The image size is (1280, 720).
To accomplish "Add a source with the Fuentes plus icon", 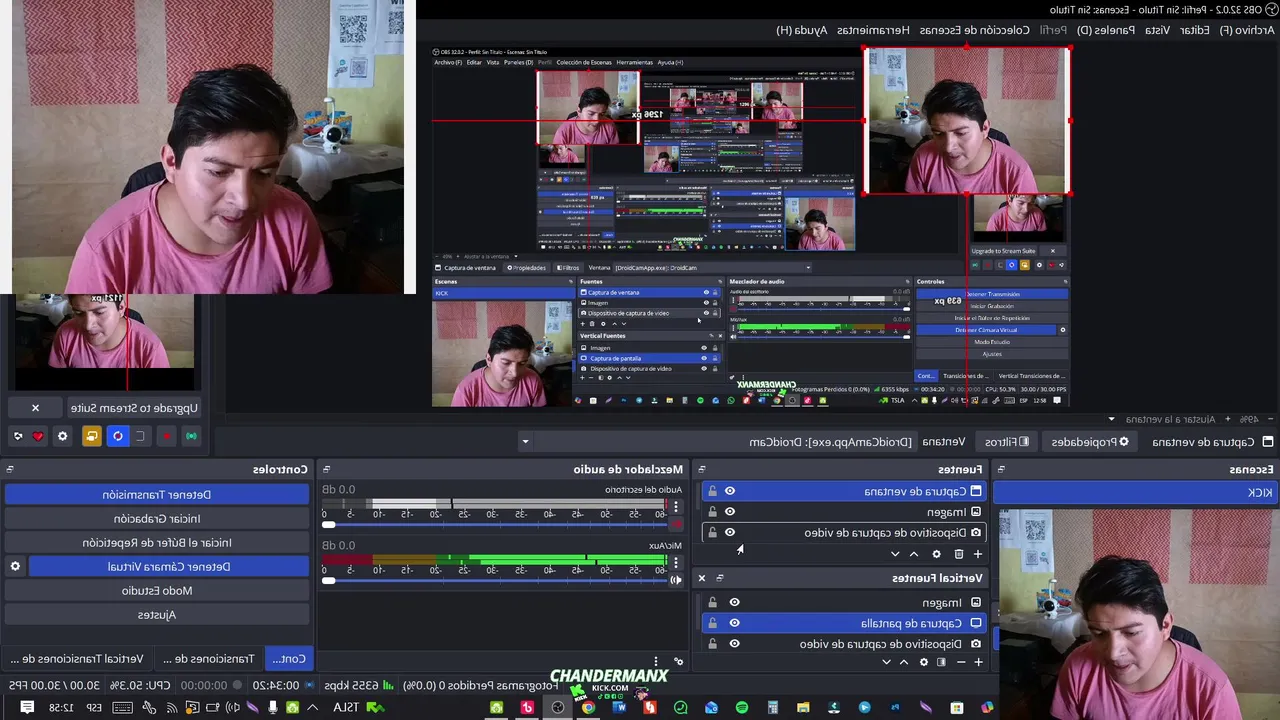I will (978, 554).
